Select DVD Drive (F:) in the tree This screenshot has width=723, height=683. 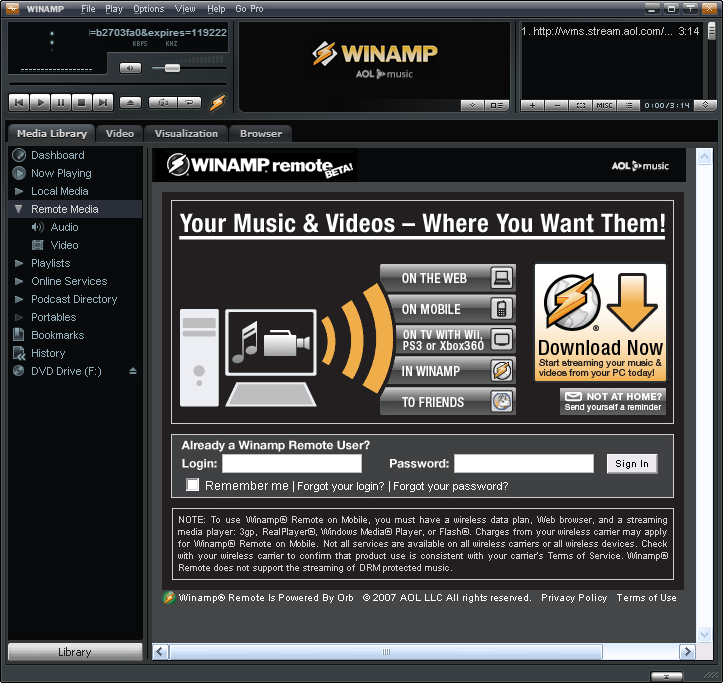[66, 371]
